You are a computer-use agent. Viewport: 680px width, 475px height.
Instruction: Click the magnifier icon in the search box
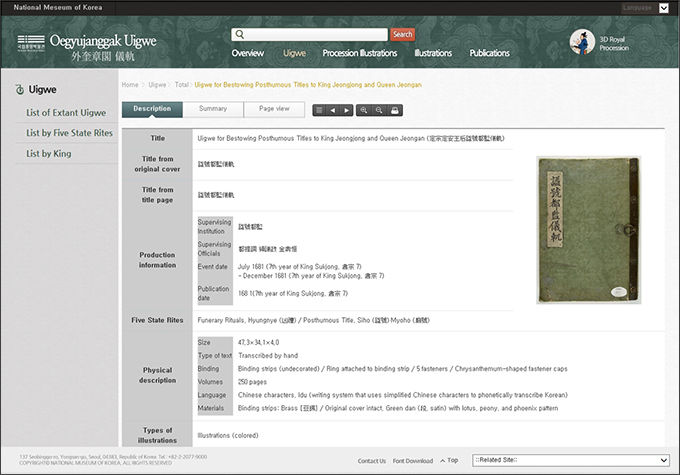click(239, 34)
